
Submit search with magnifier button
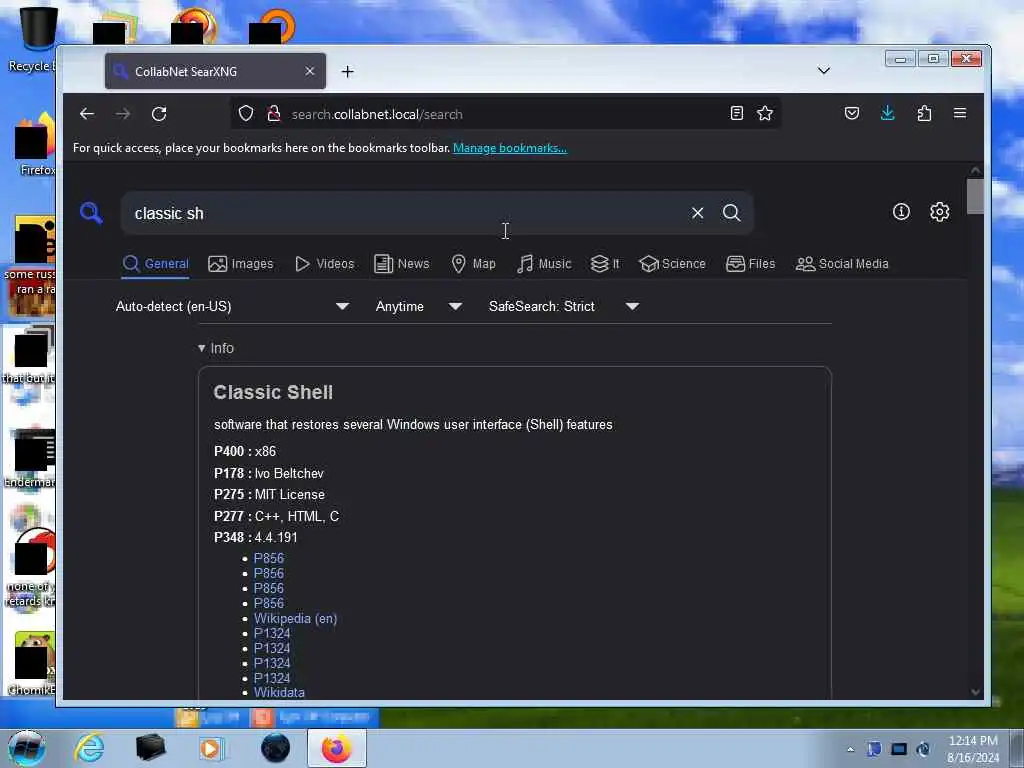(x=731, y=213)
